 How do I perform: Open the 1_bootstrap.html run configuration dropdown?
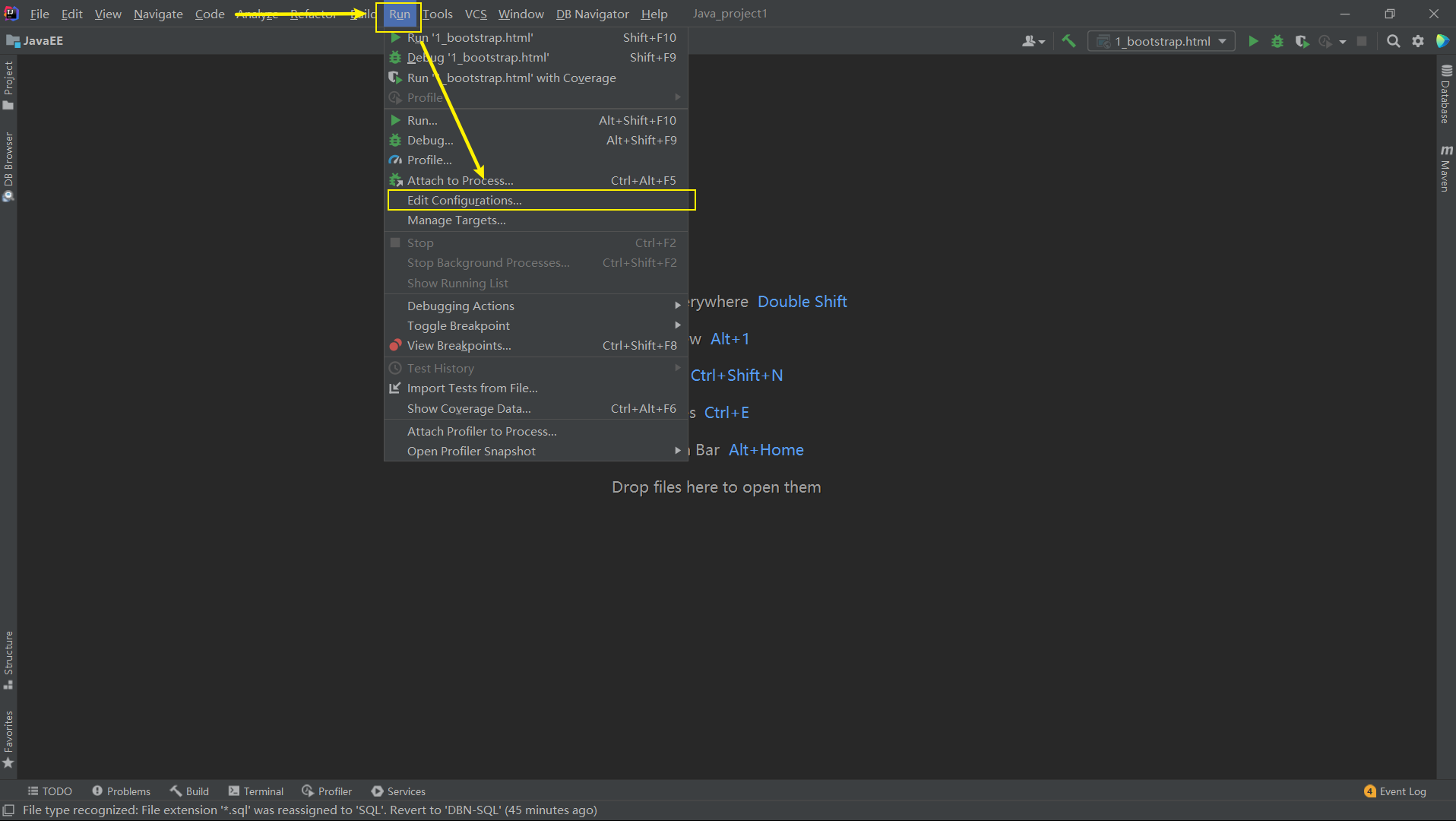[x=1160, y=41]
